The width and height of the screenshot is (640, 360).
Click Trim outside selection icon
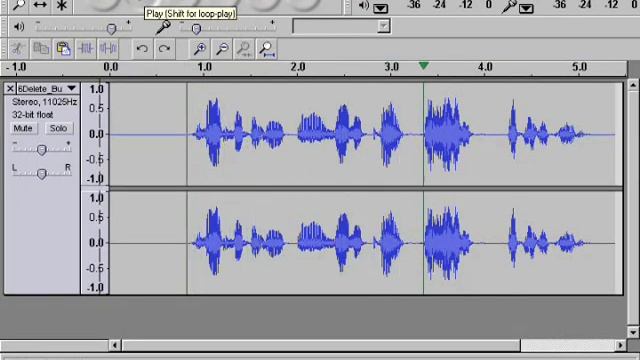click(x=86, y=49)
